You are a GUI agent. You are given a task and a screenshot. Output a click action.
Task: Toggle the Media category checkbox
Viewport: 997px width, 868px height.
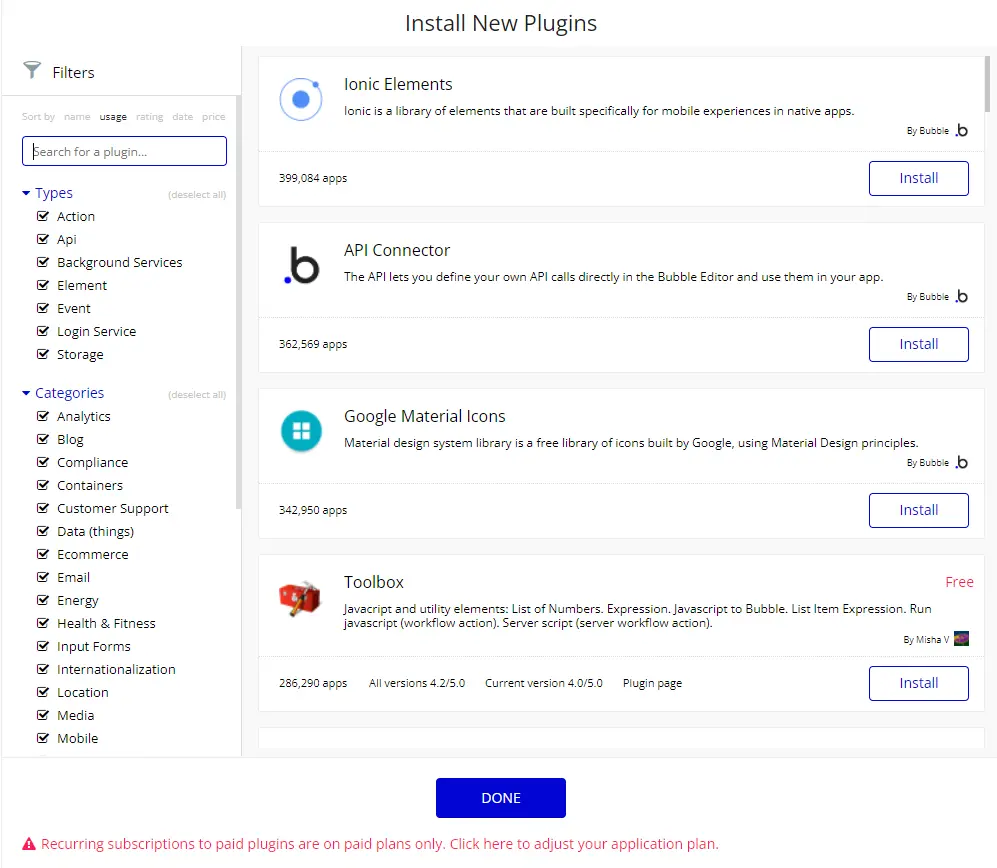point(43,715)
